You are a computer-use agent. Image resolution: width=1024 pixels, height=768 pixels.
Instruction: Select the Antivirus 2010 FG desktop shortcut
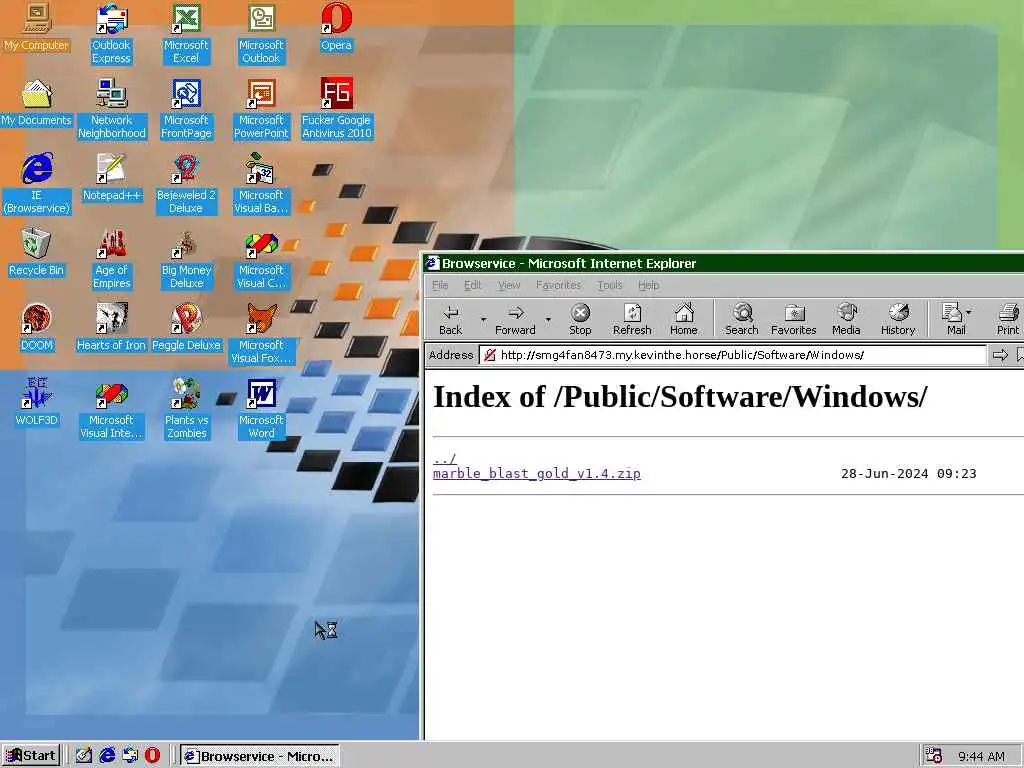[x=336, y=109]
